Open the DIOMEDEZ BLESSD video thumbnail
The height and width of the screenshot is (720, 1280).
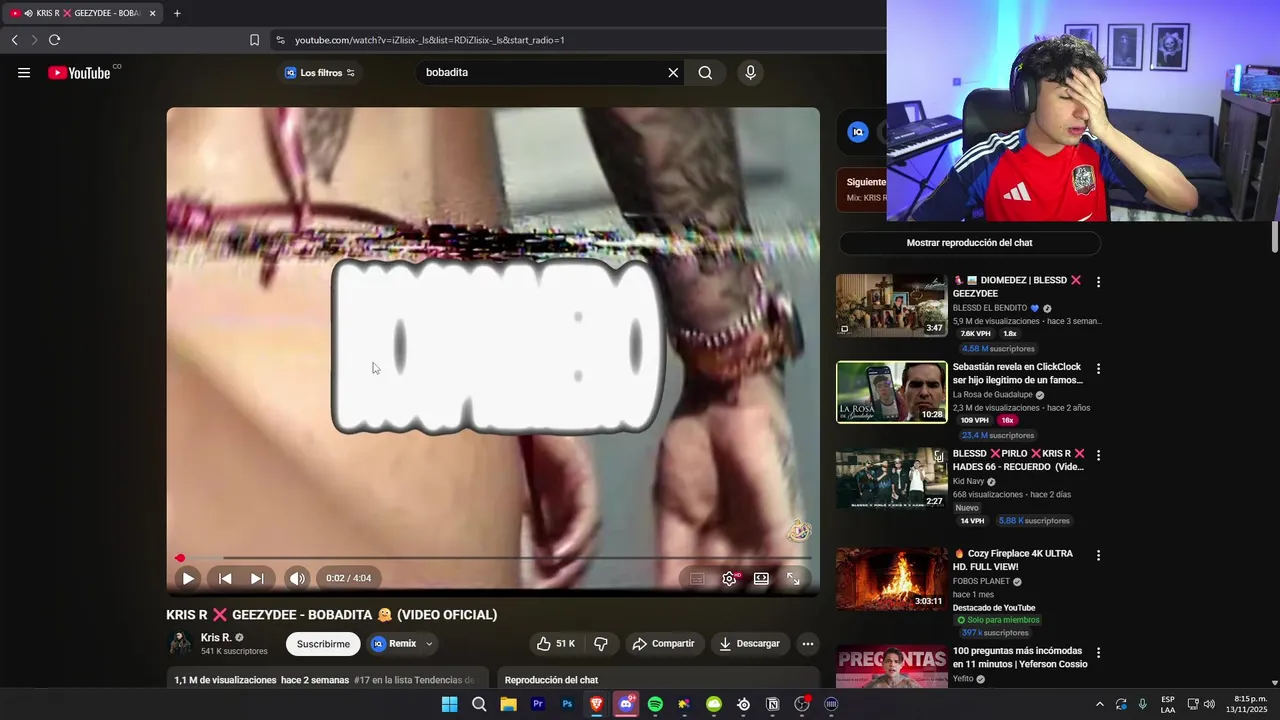[891, 305]
